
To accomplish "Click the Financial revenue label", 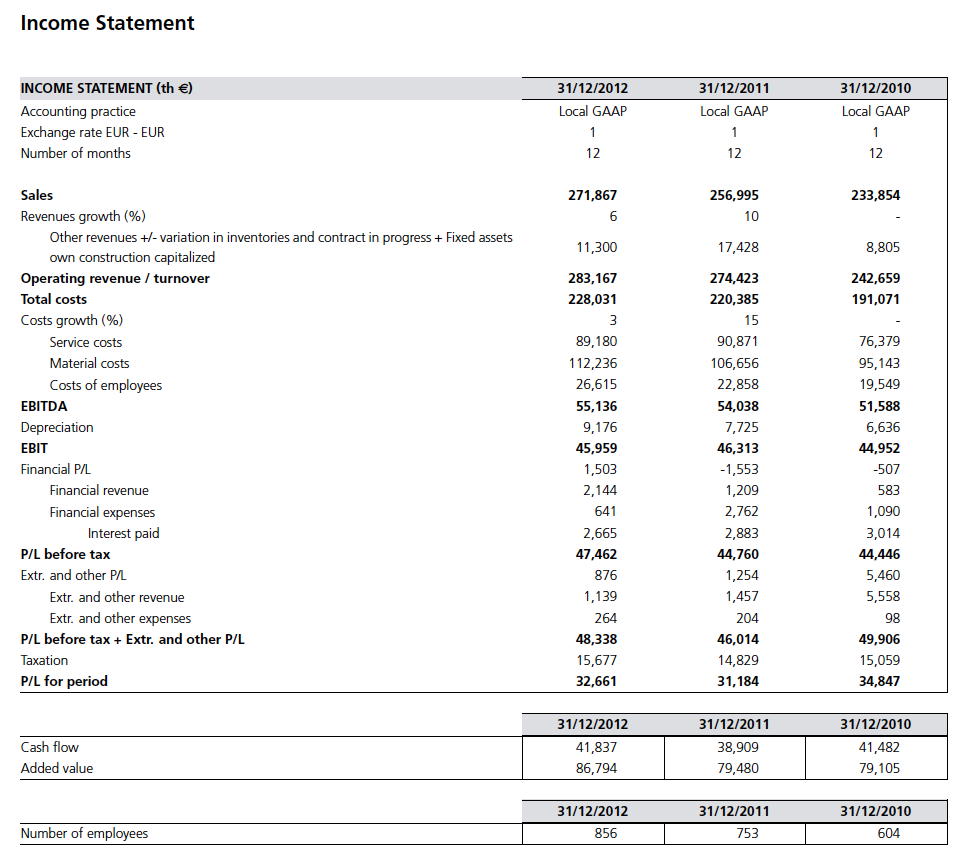I will click(99, 490).
